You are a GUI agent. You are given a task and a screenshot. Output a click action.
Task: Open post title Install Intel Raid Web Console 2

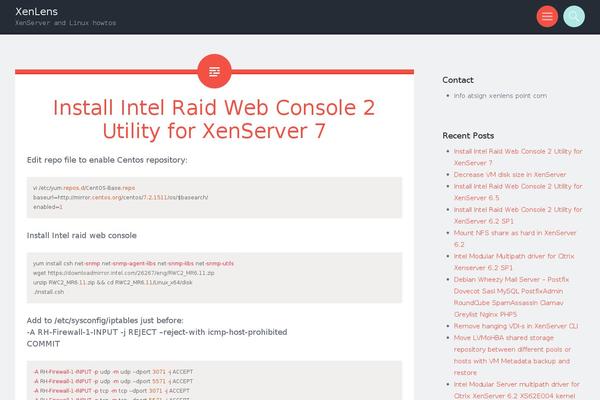click(214, 119)
